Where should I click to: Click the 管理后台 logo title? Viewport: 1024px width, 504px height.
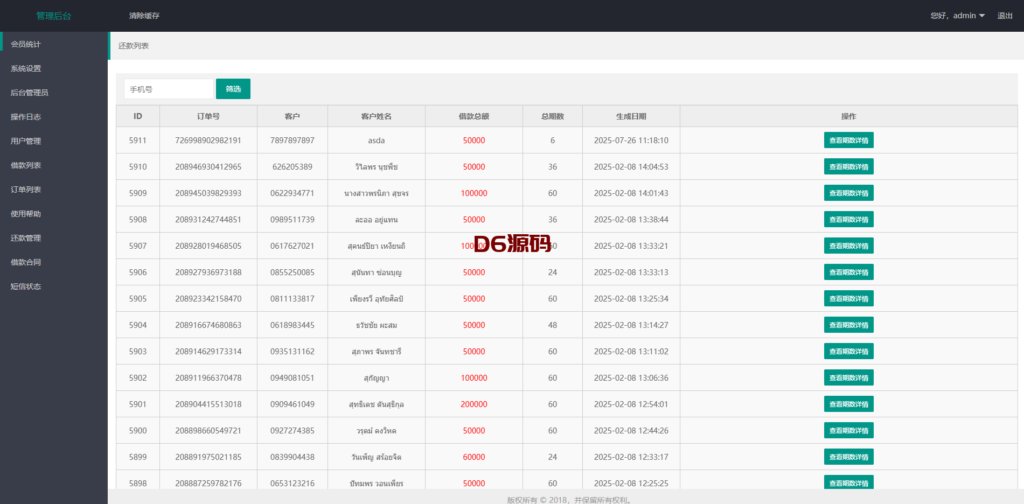click(x=53, y=16)
